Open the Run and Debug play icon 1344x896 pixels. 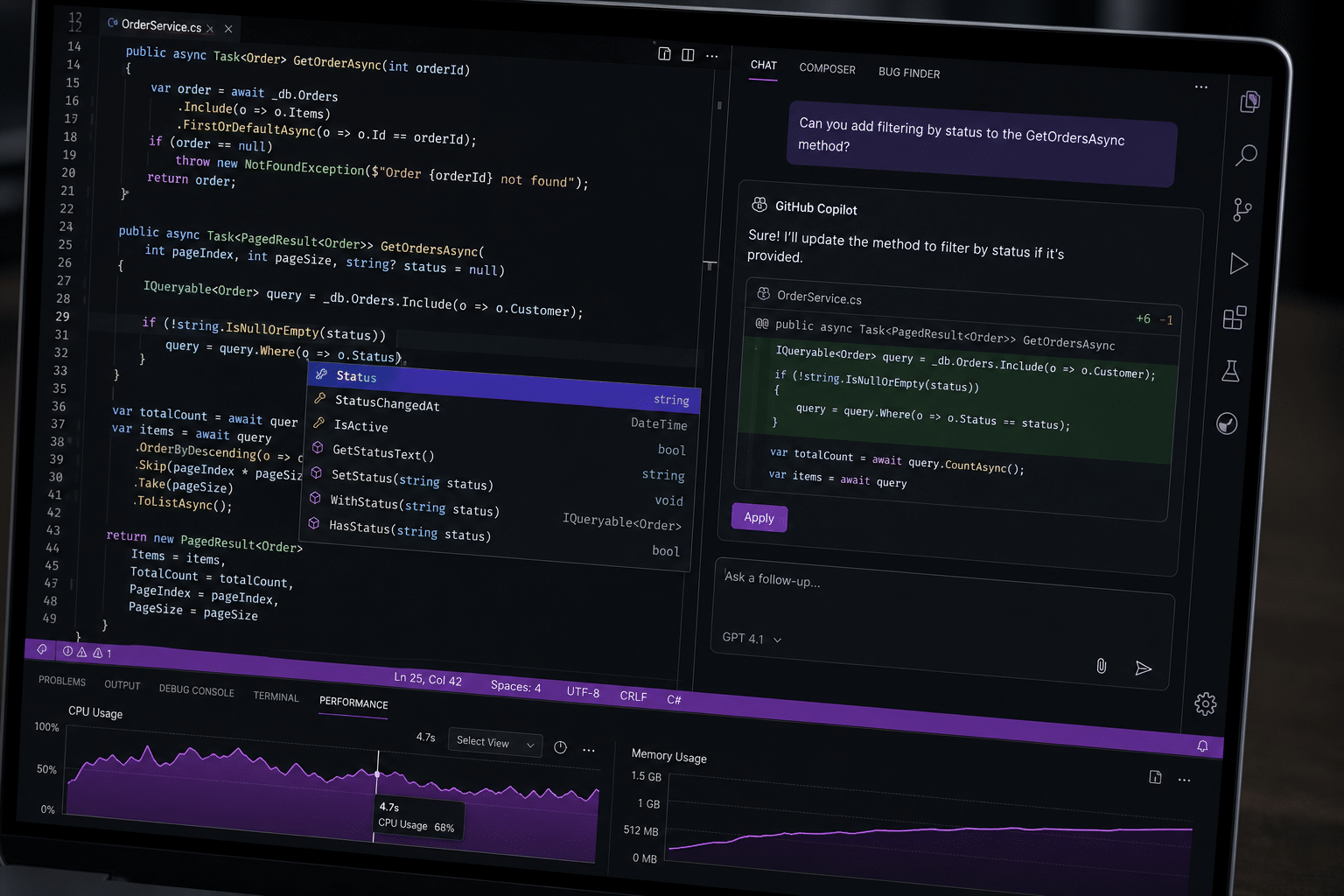tap(1238, 263)
